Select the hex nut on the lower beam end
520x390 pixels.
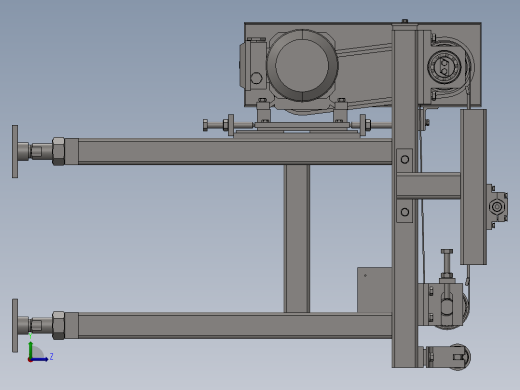click(x=58, y=326)
